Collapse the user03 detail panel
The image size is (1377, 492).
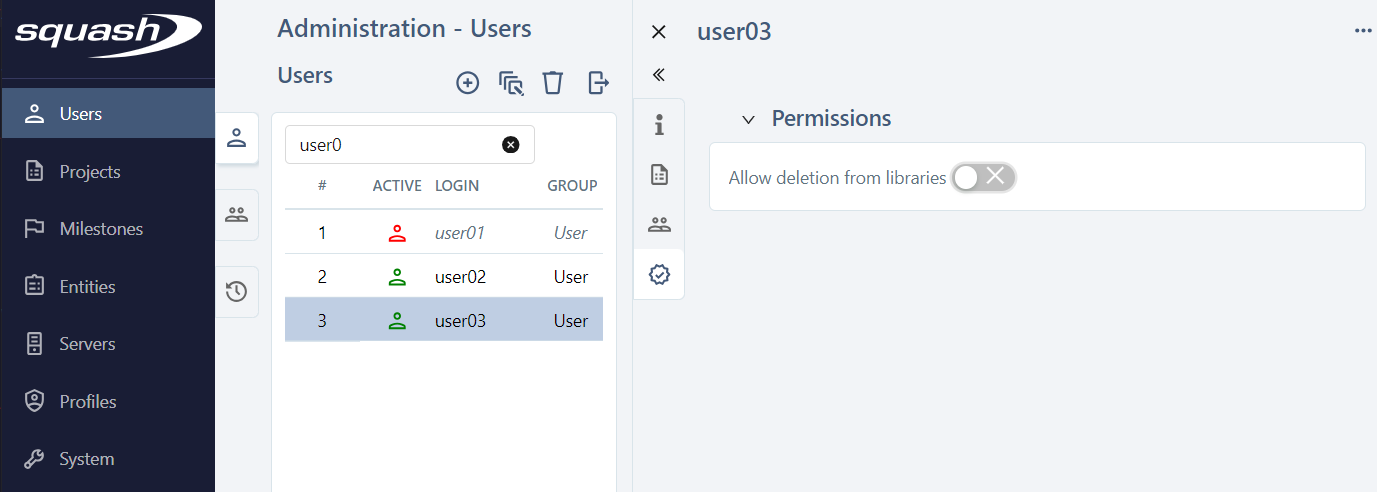658,75
